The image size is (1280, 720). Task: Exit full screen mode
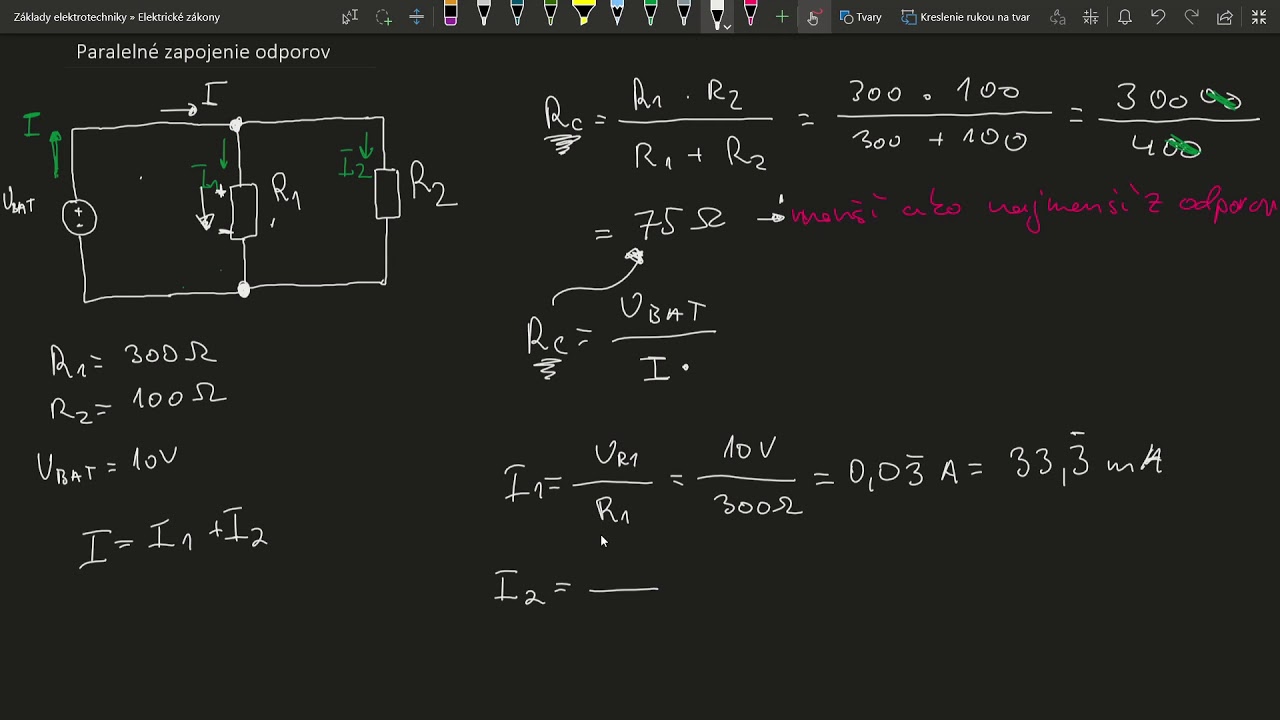pyautogui.click(x=1258, y=17)
